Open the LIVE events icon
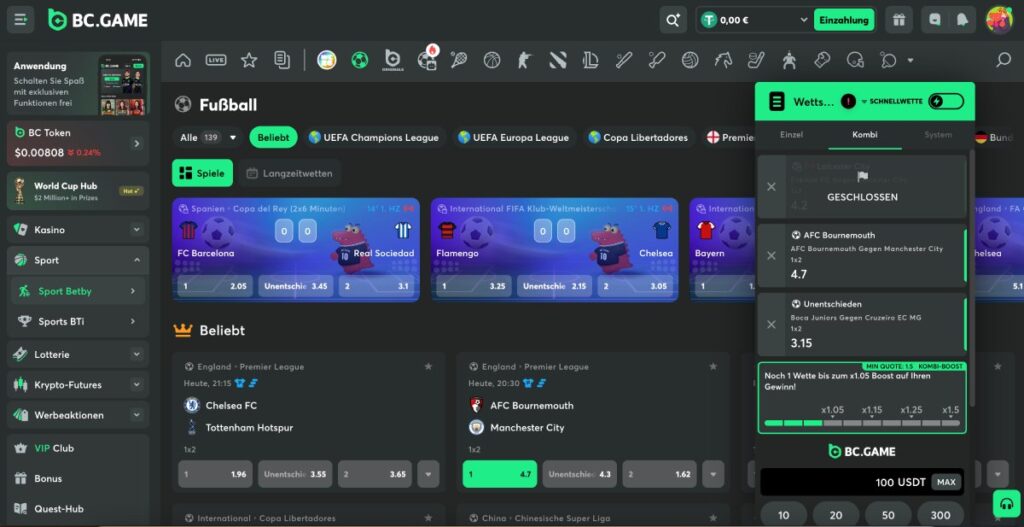The image size is (1024, 527). pos(216,61)
